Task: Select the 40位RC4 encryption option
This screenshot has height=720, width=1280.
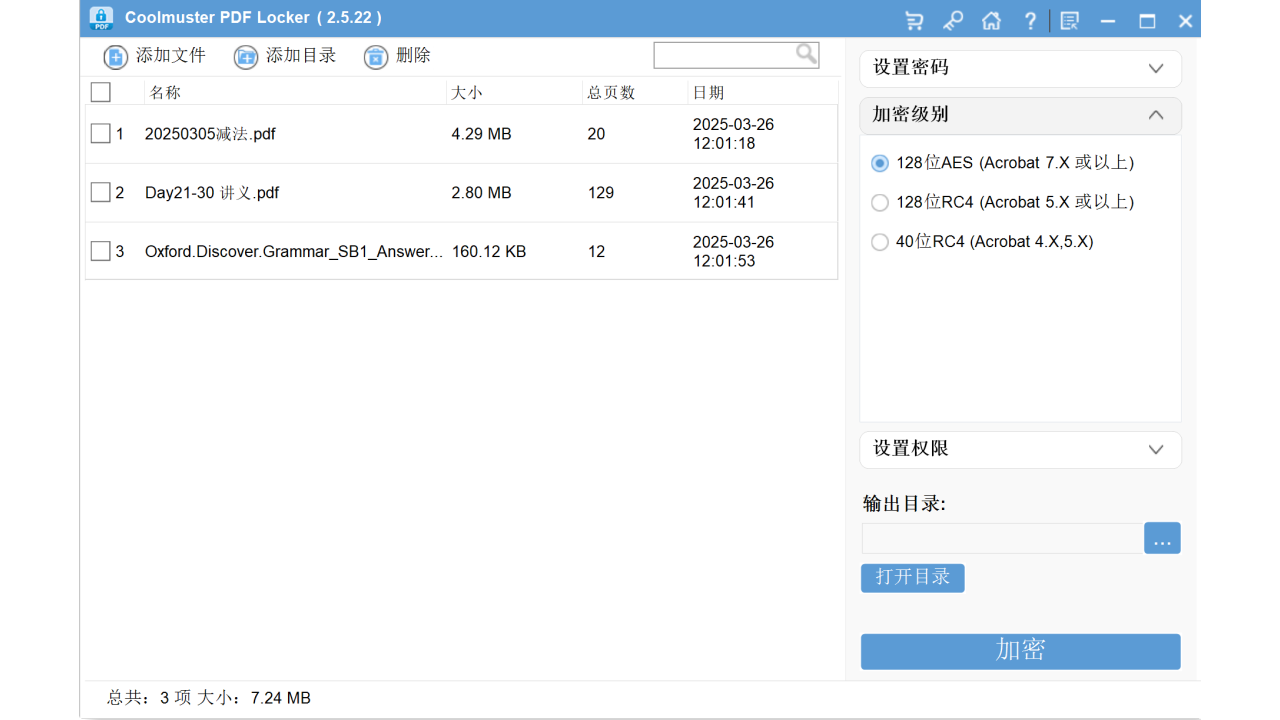Action: (x=880, y=241)
